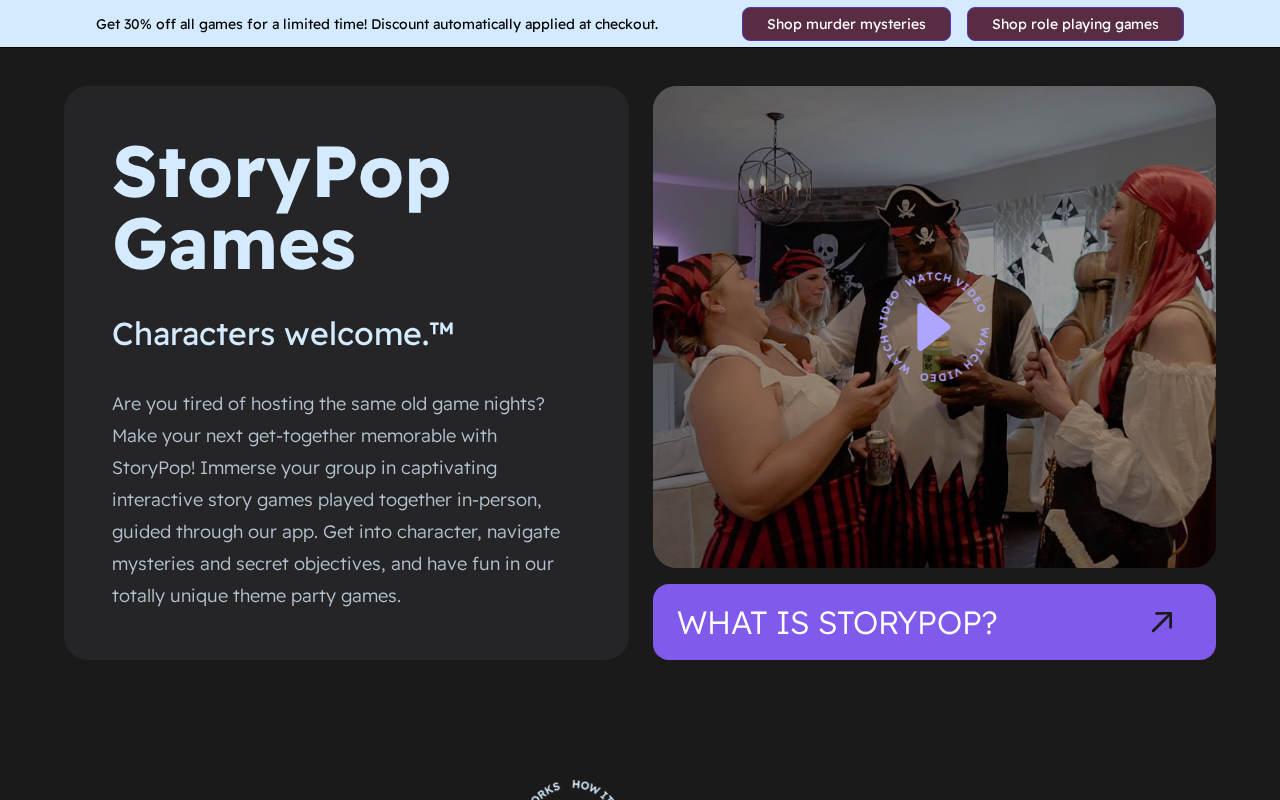Click the paragraph about hosting game nights
The height and width of the screenshot is (800, 1280).
point(338,499)
